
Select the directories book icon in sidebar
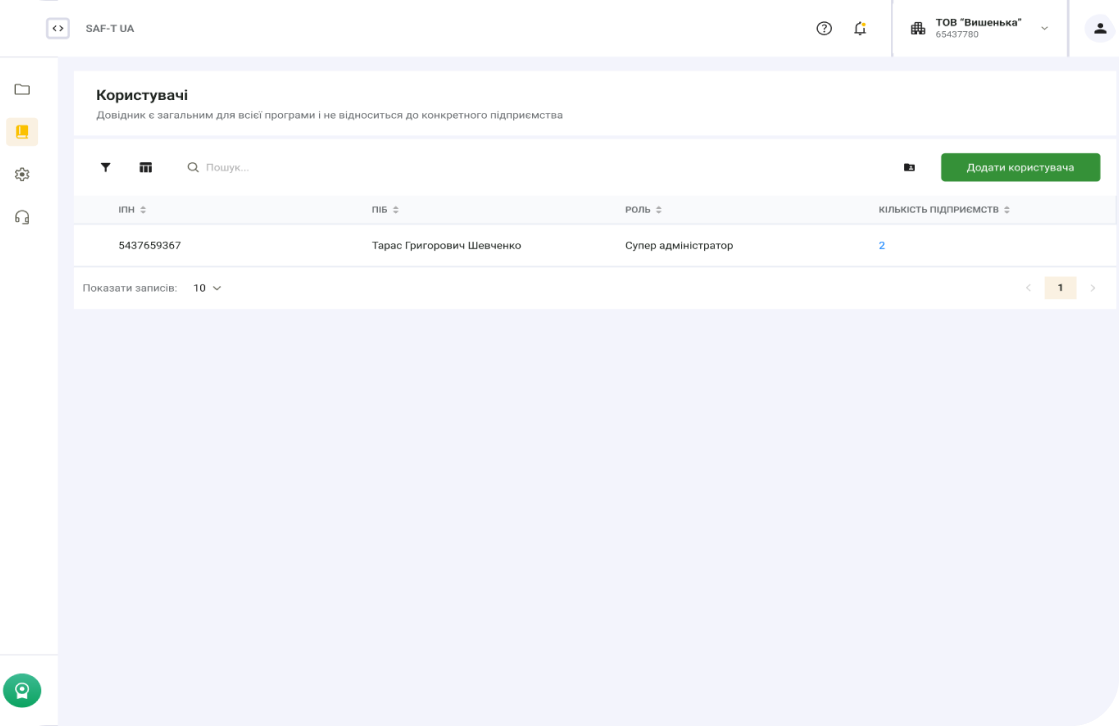[x=22, y=132]
